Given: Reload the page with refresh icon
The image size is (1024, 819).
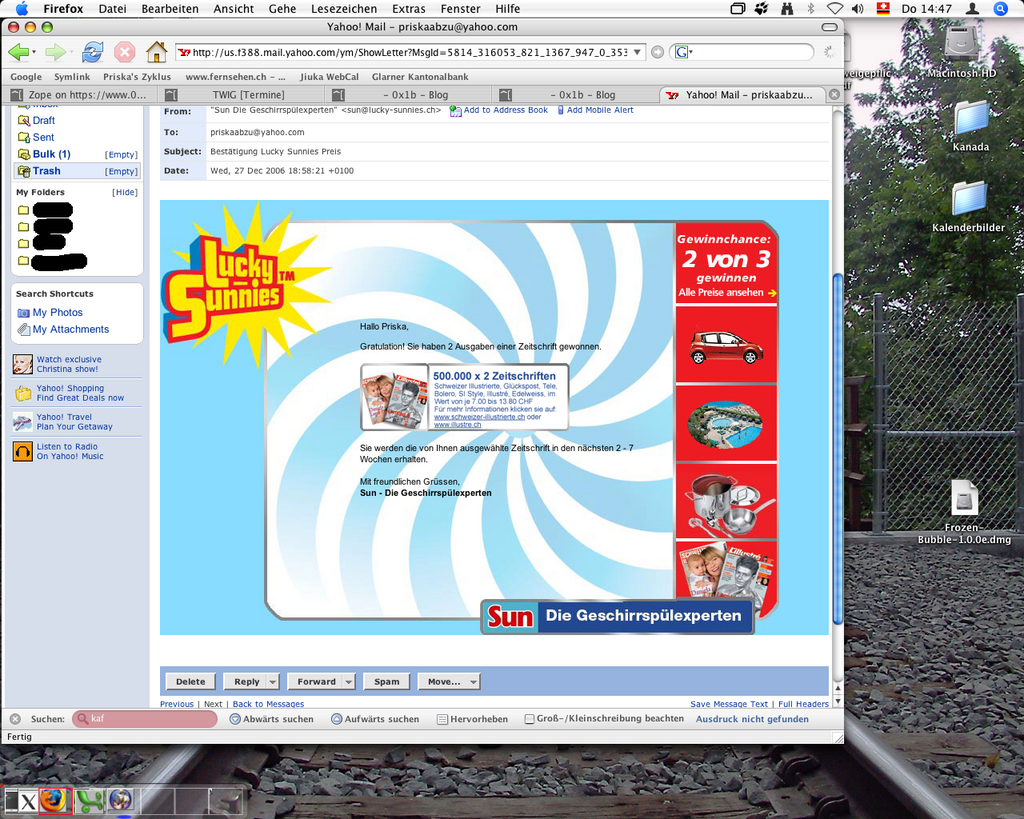Looking at the screenshot, I should point(93,52).
